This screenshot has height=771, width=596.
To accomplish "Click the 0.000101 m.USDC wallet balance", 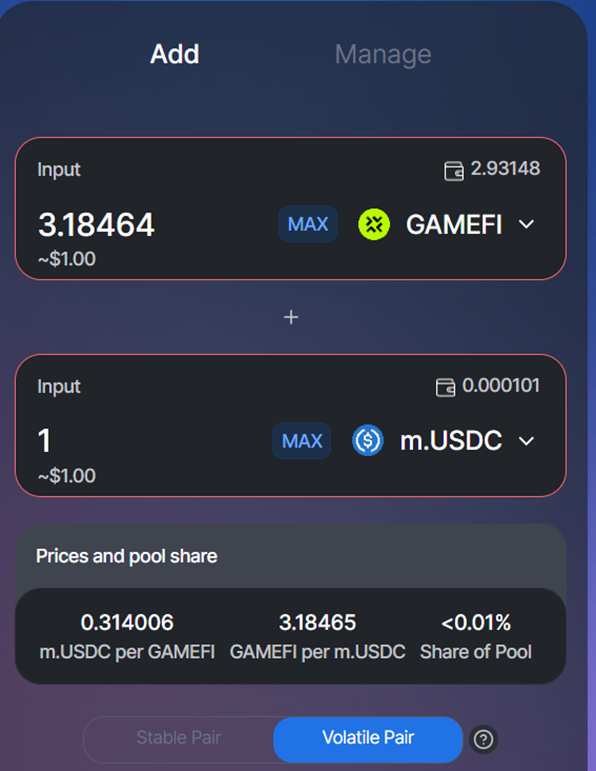I will click(501, 385).
